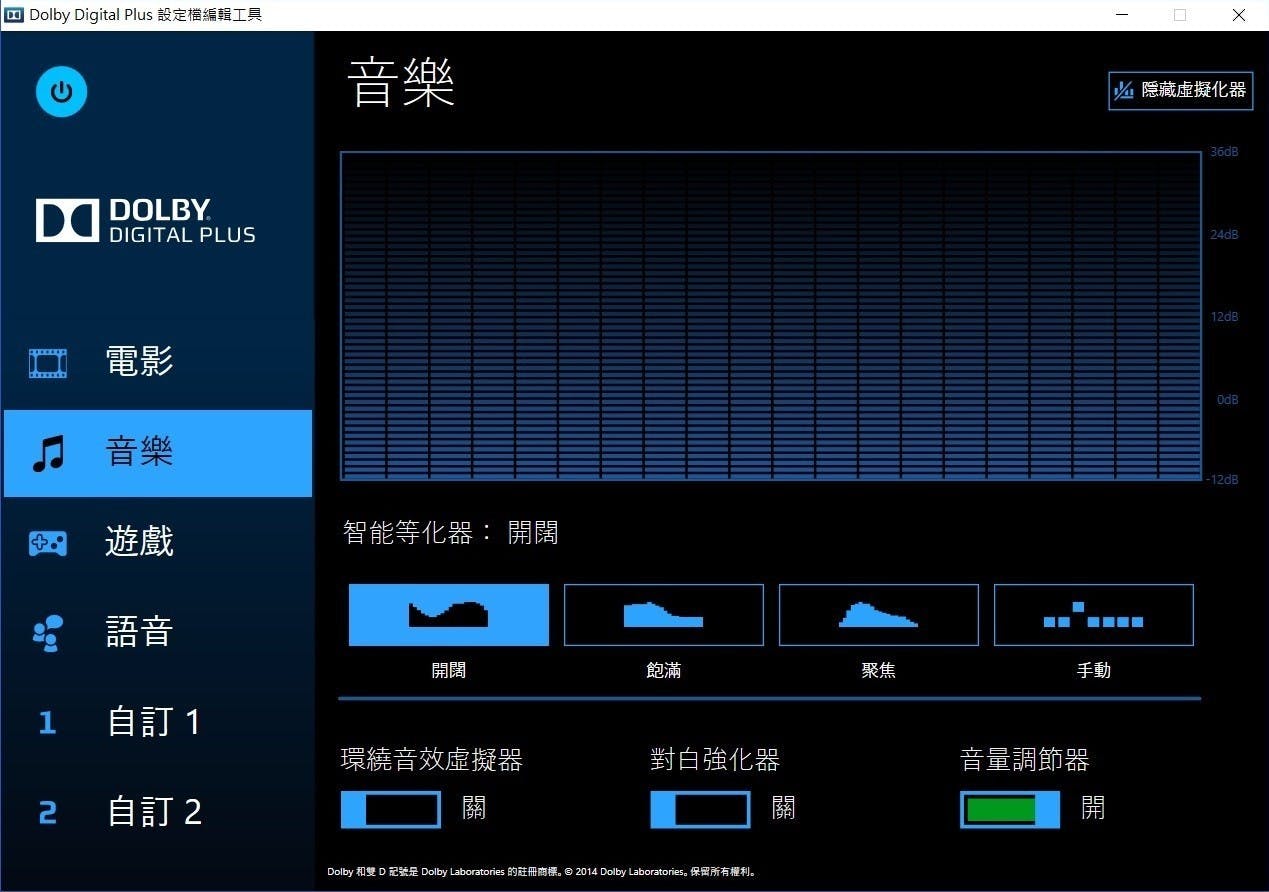Open the 自訂 1 profile
The width and height of the screenshot is (1269, 892).
(x=158, y=723)
